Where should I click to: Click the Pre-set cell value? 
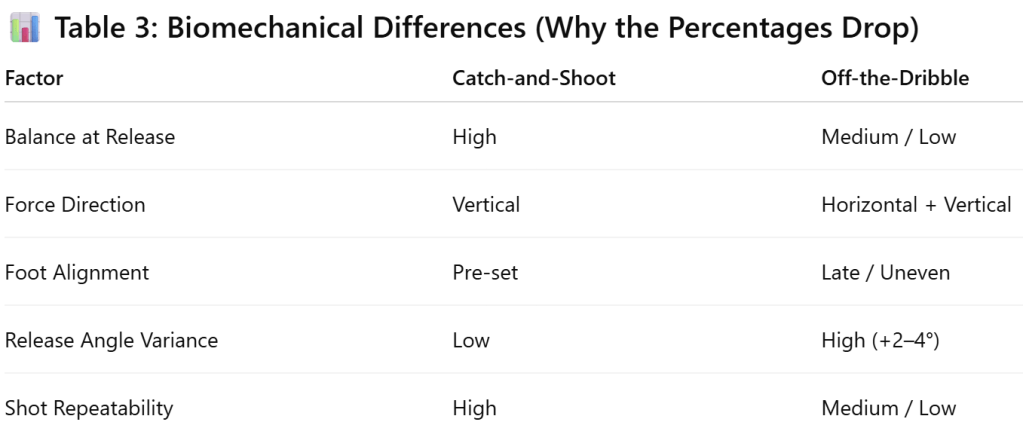(485, 272)
